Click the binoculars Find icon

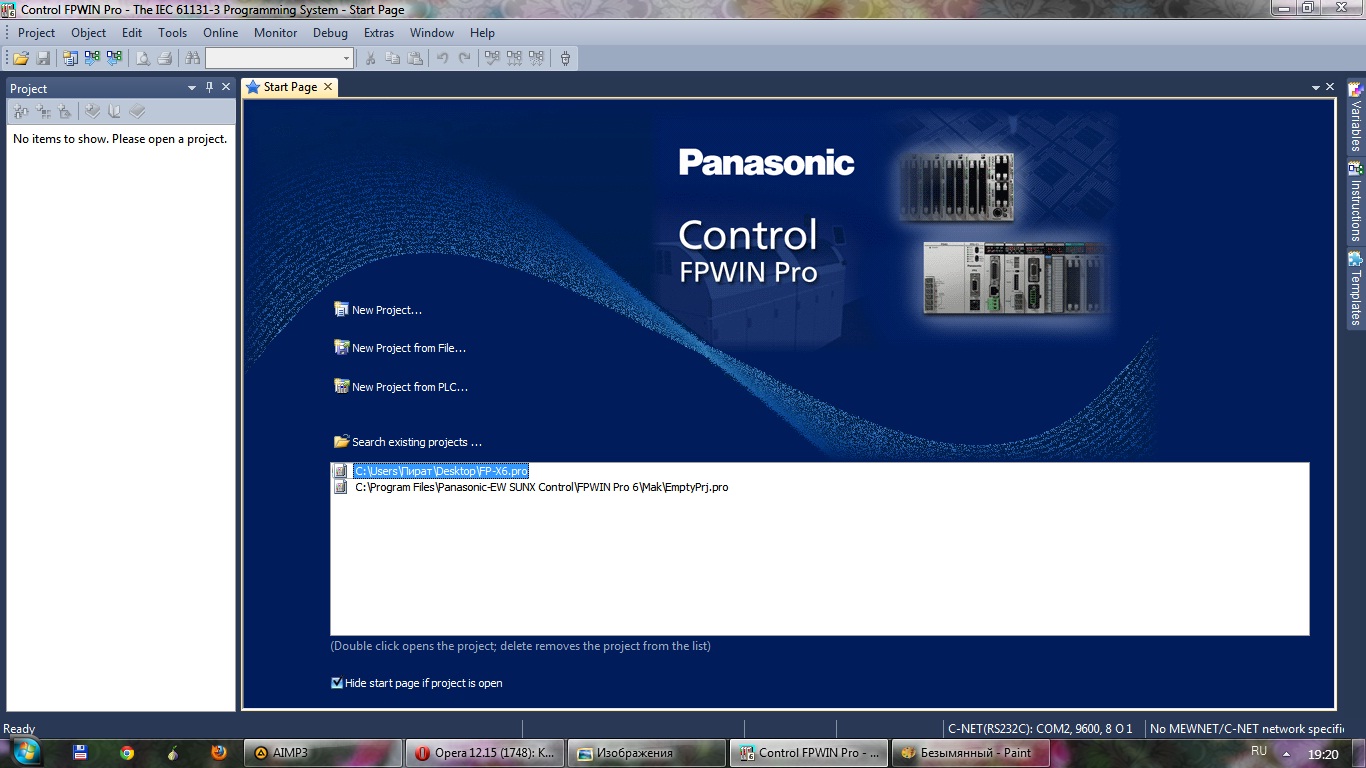pos(193,58)
